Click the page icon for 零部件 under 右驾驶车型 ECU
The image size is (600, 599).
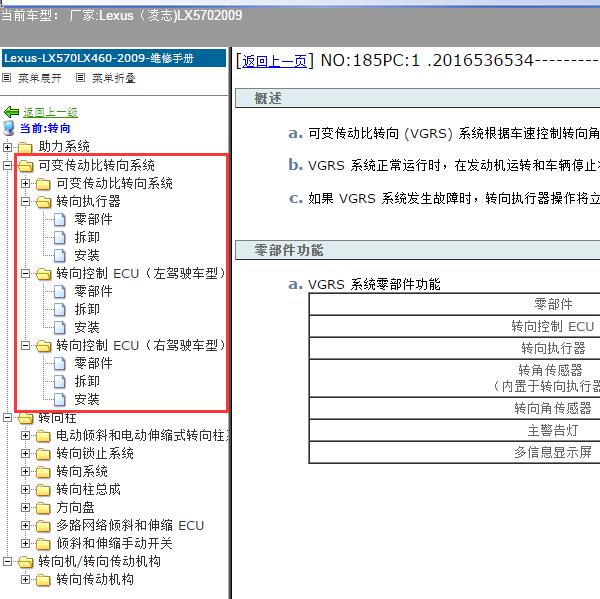click(60, 364)
